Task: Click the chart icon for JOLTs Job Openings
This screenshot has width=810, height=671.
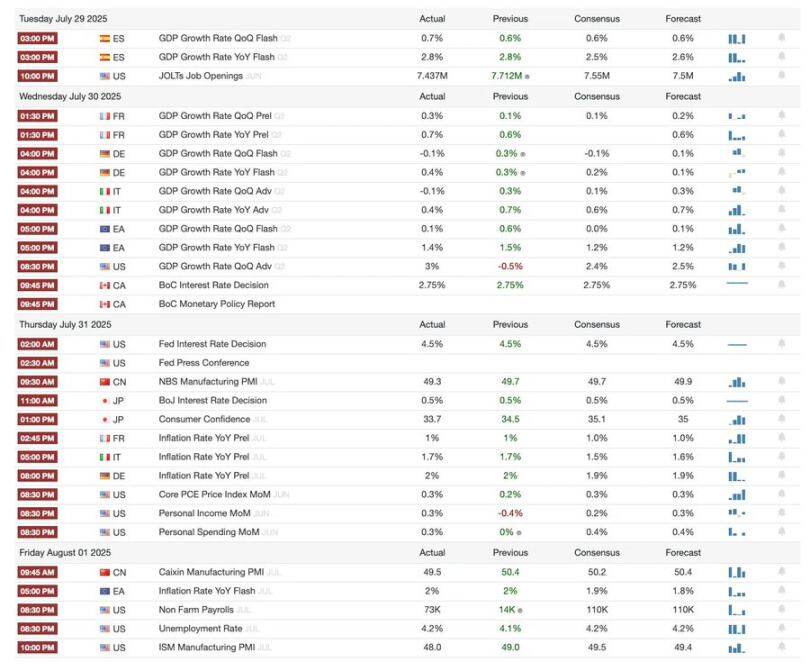Action: (738, 72)
